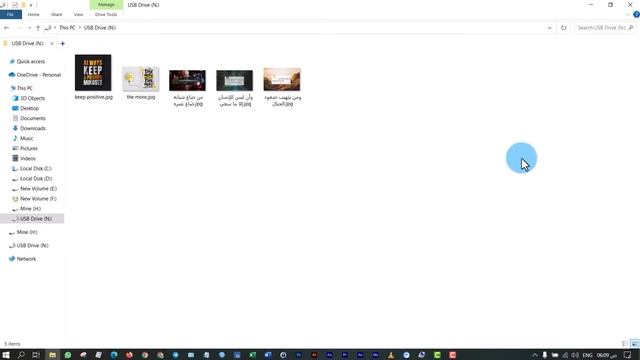Image resolution: width=640 pixels, height=360 pixels.
Task: Switch to the View ribbon tab
Action: coord(78,14)
